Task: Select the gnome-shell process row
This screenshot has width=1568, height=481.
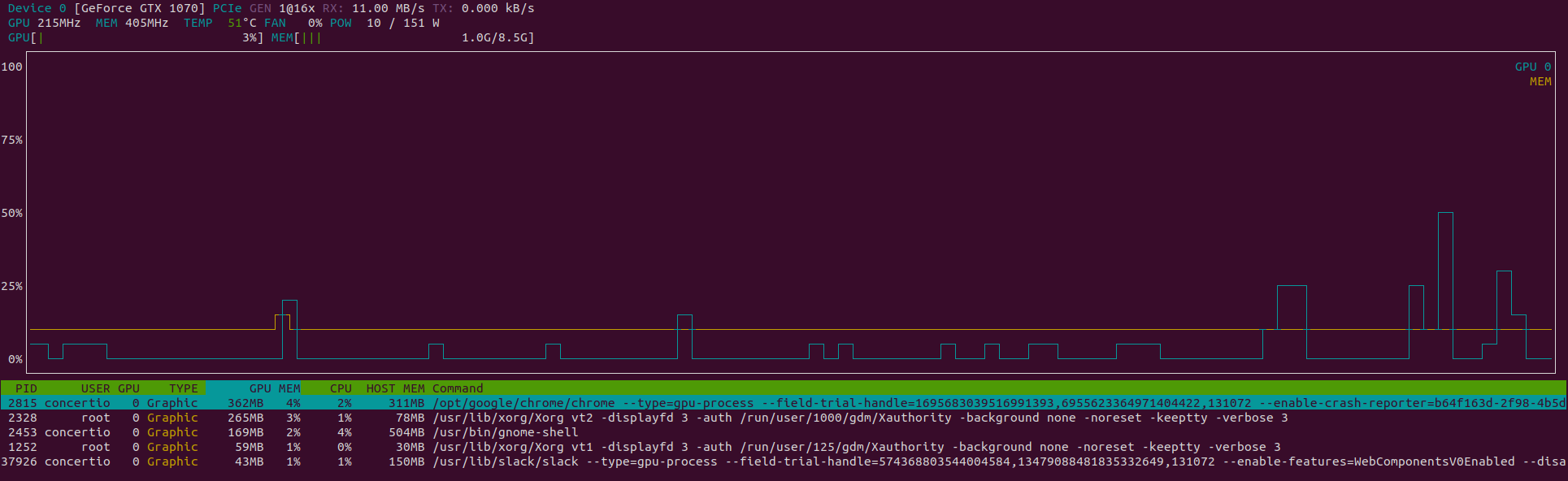Action: click(x=784, y=432)
